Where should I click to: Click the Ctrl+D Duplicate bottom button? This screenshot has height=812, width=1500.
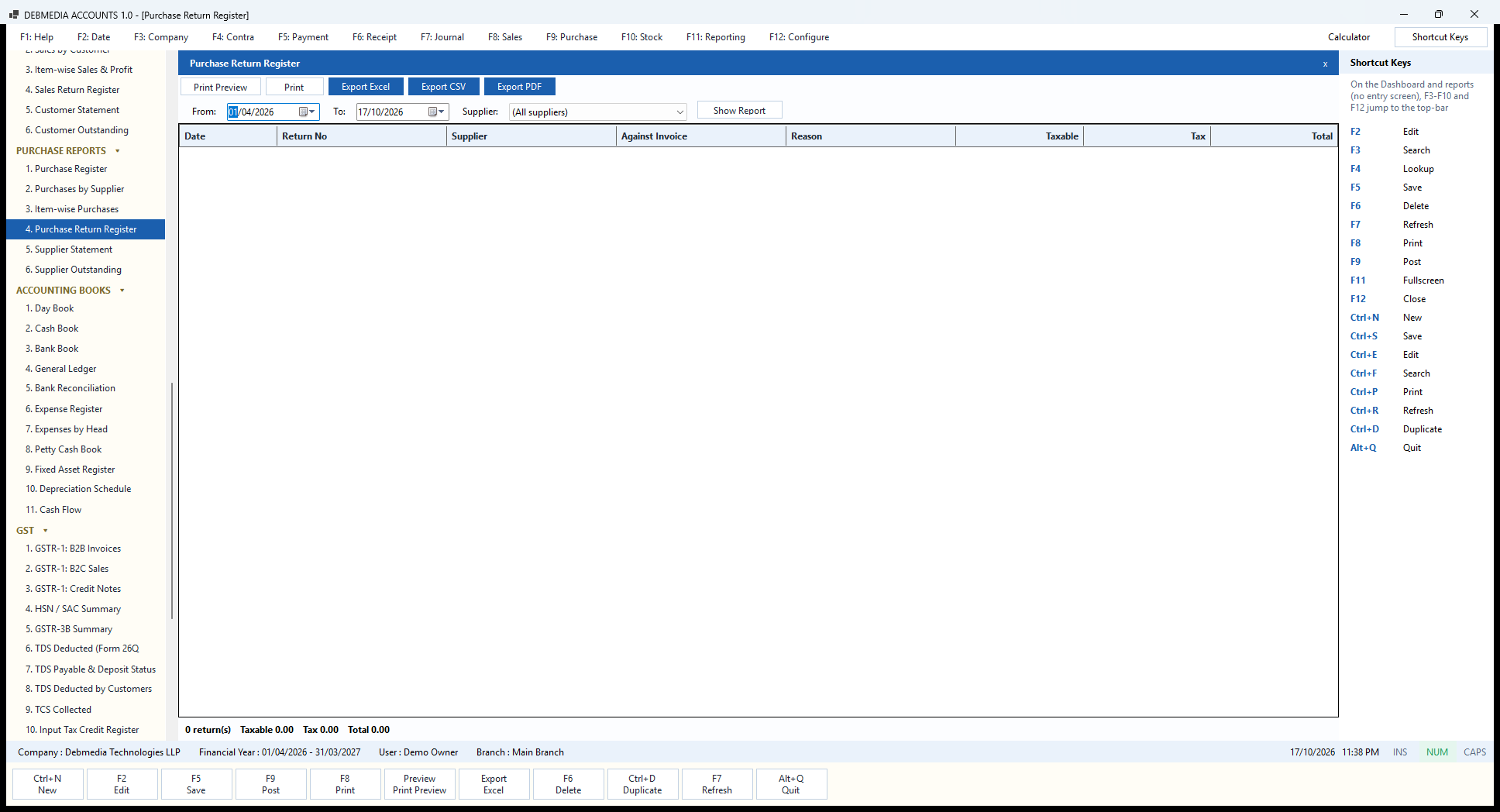coord(642,784)
